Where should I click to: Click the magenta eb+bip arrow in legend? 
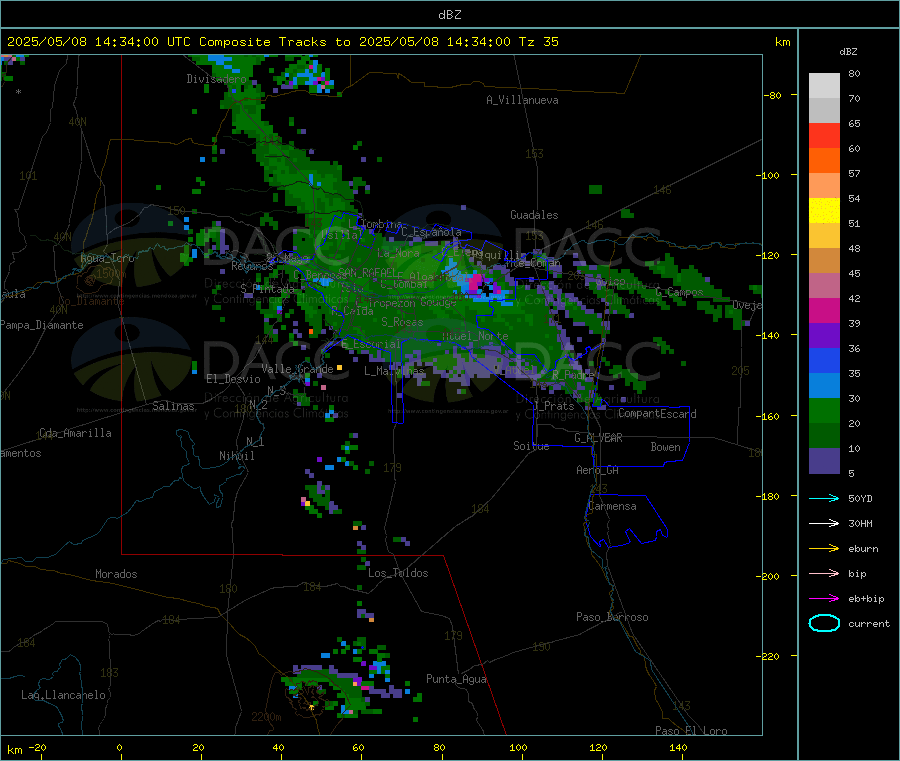(824, 598)
